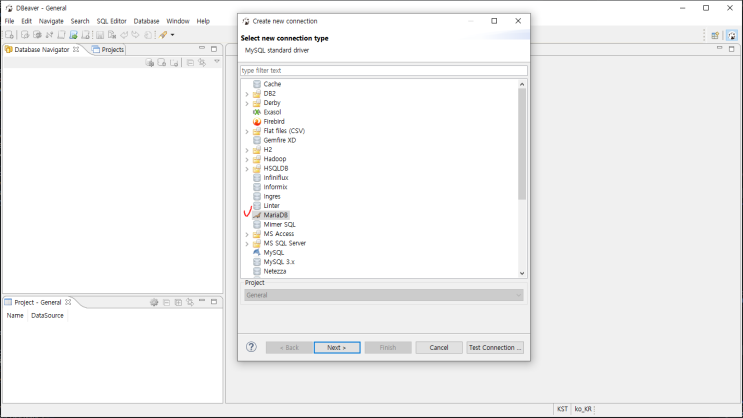Viewport: 743px width, 418px height.
Task: Open the File menu
Action: (9, 21)
